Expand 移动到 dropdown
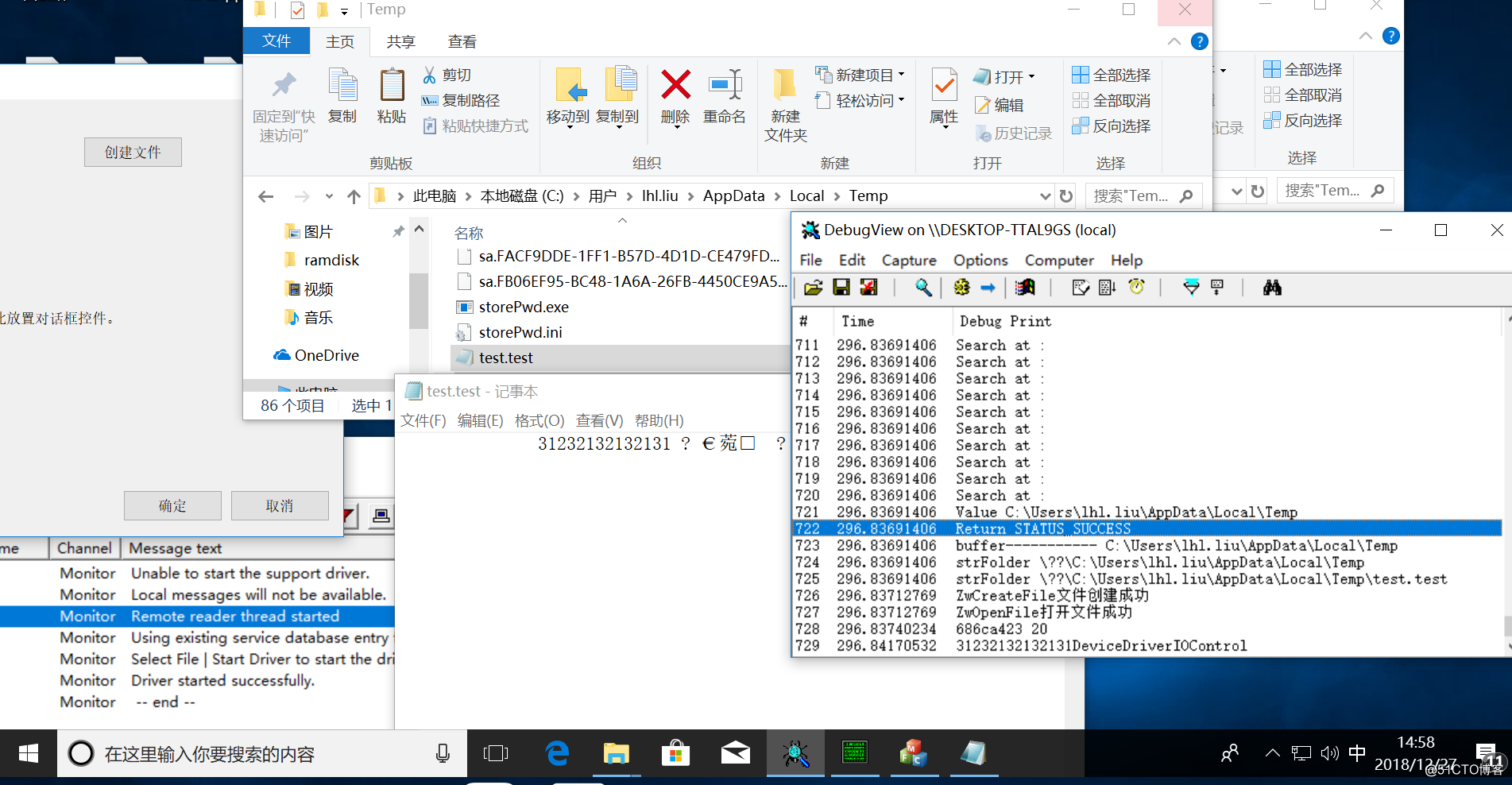 pos(569,126)
